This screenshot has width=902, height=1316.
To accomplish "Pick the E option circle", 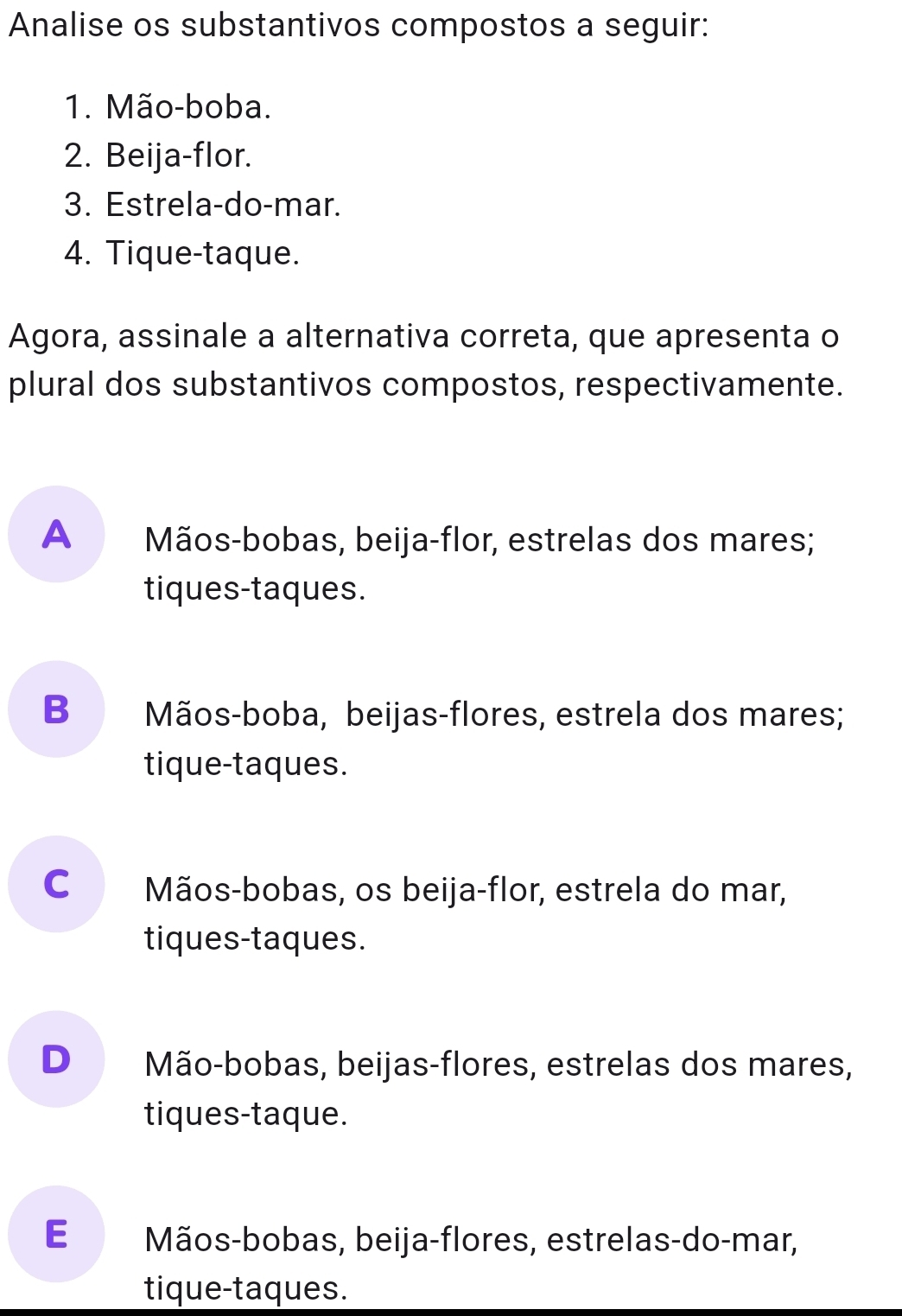I will (x=56, y=1234).
